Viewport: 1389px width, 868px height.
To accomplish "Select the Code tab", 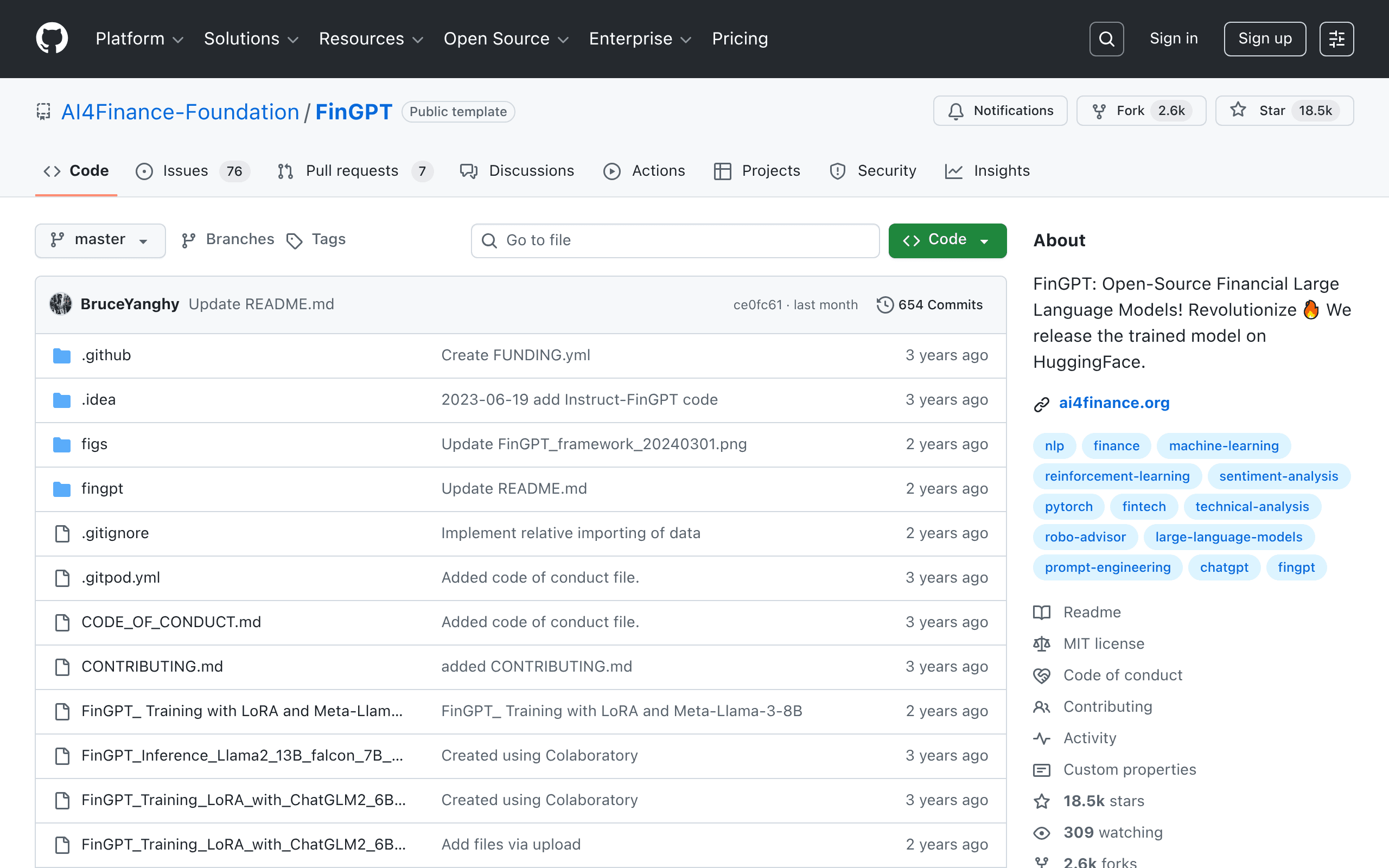I will 77,171.
